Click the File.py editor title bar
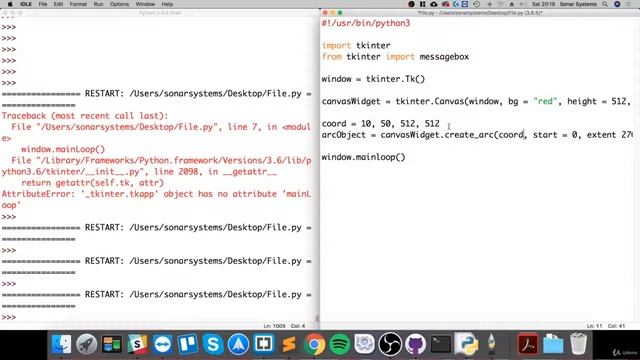This screenshot has height=360, width=640. pos(480,13)
